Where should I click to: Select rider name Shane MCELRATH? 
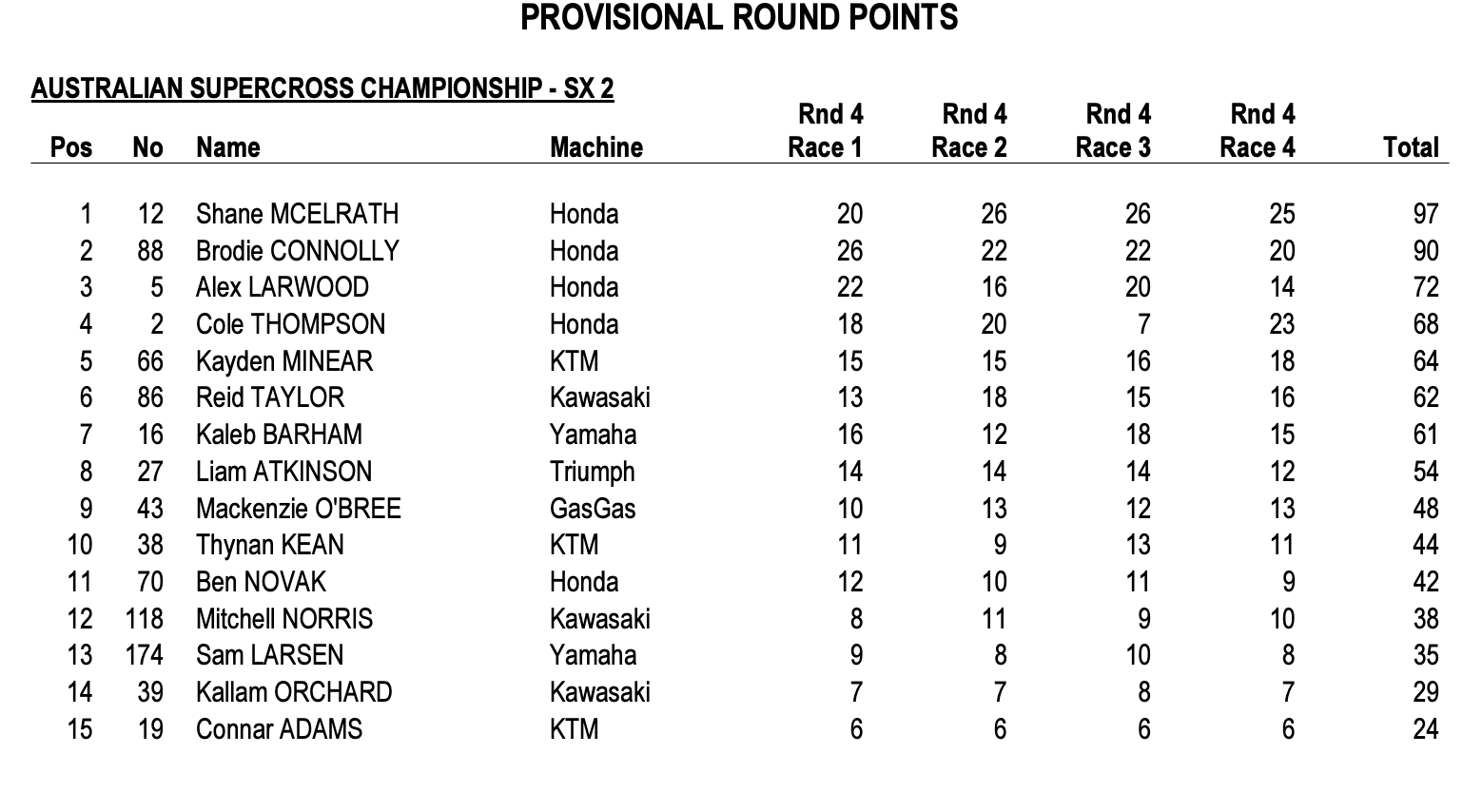[297, 214]
